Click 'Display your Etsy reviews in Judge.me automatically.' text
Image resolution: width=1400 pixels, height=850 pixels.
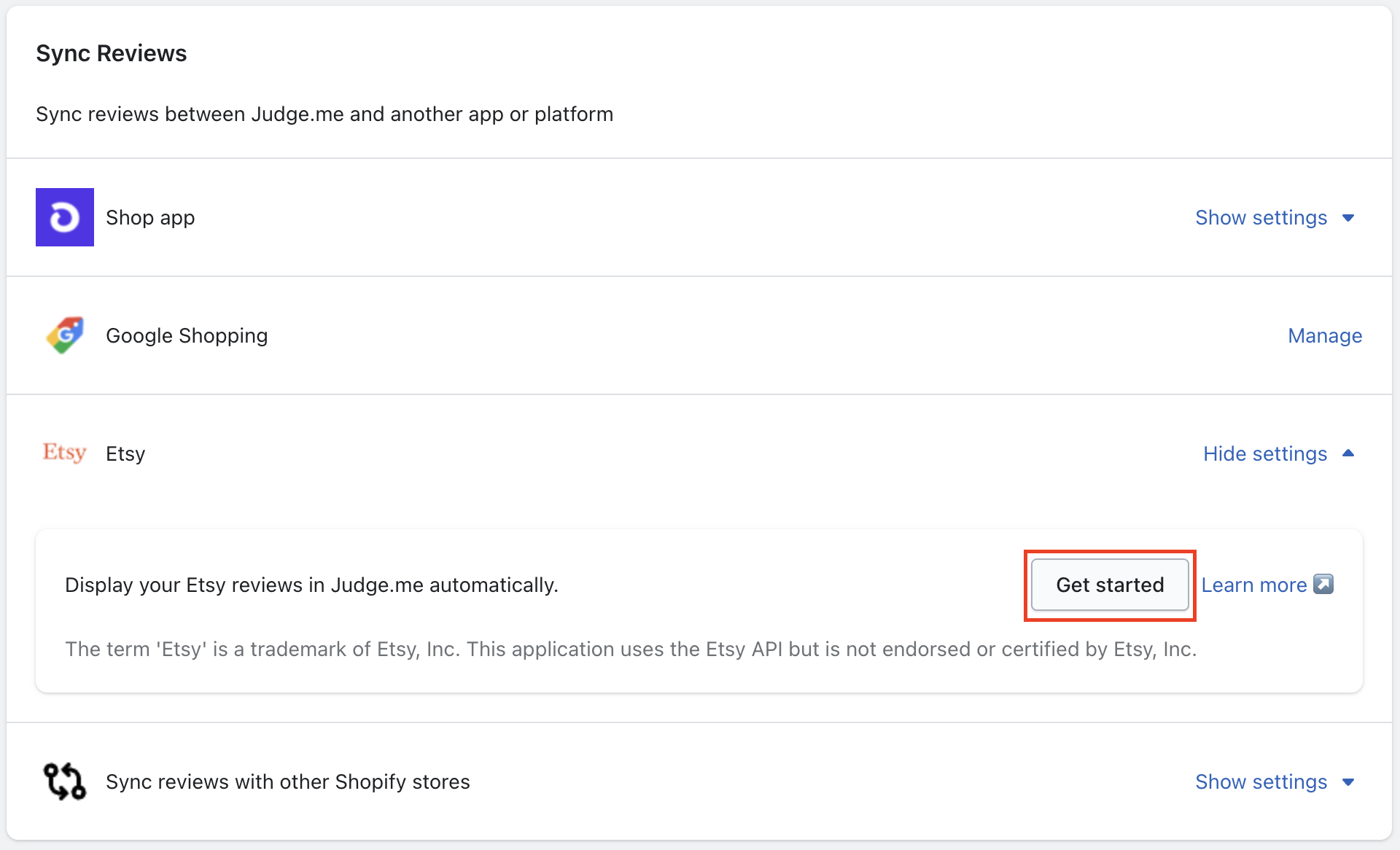[311, 585]
